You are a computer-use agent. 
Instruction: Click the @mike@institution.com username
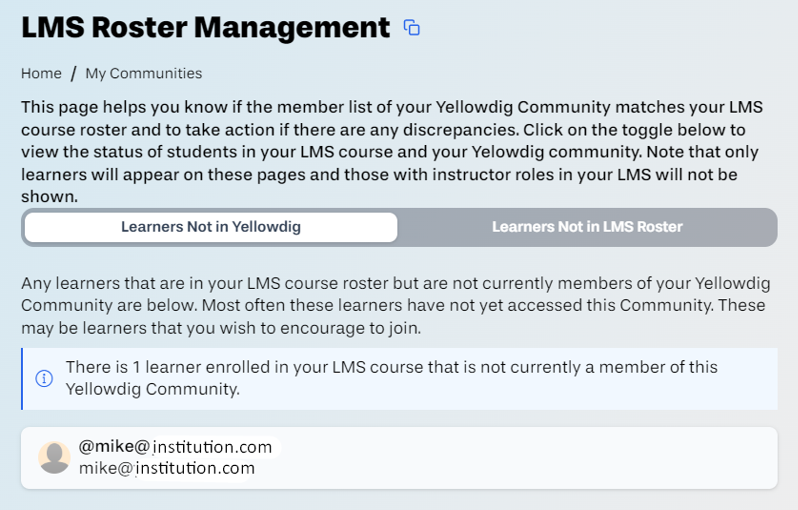click(x=176, y=446)
